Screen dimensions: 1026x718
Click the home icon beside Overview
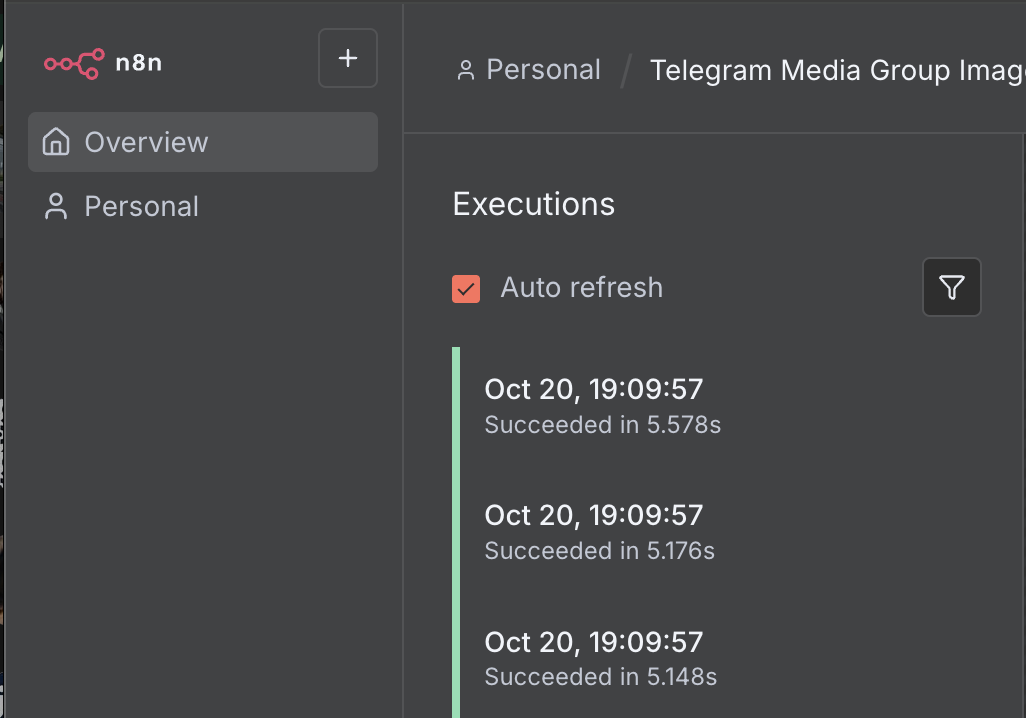57,142
